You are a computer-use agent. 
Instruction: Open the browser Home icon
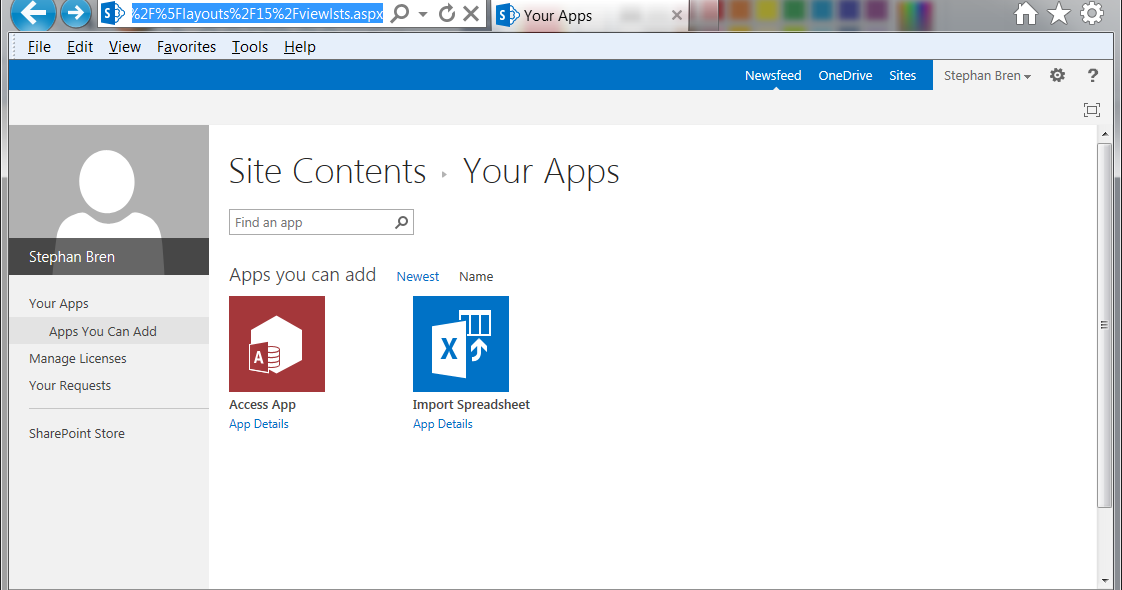(x=1025, y=13)
